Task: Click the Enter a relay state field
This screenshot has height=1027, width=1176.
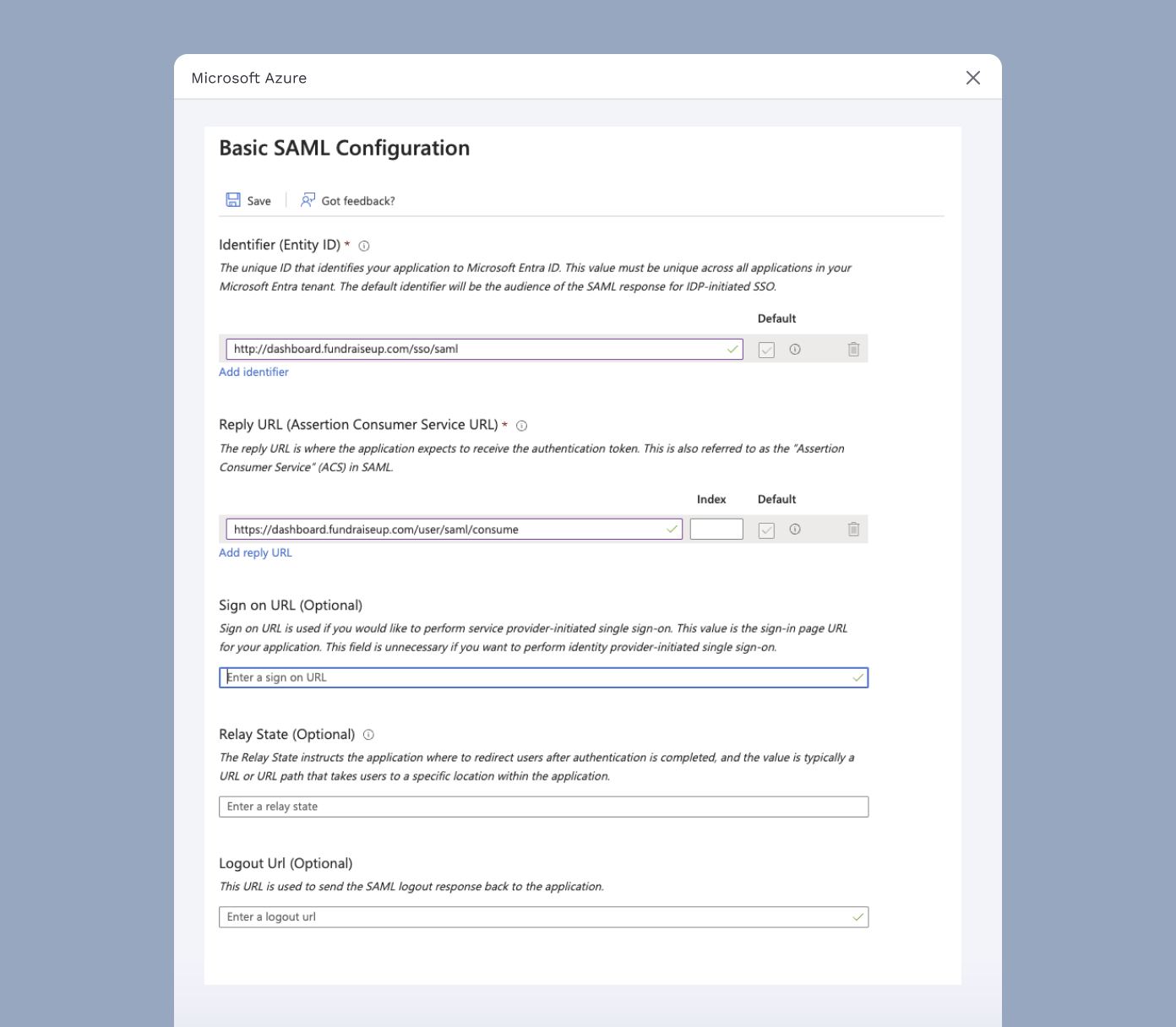Action: (543, 807)
